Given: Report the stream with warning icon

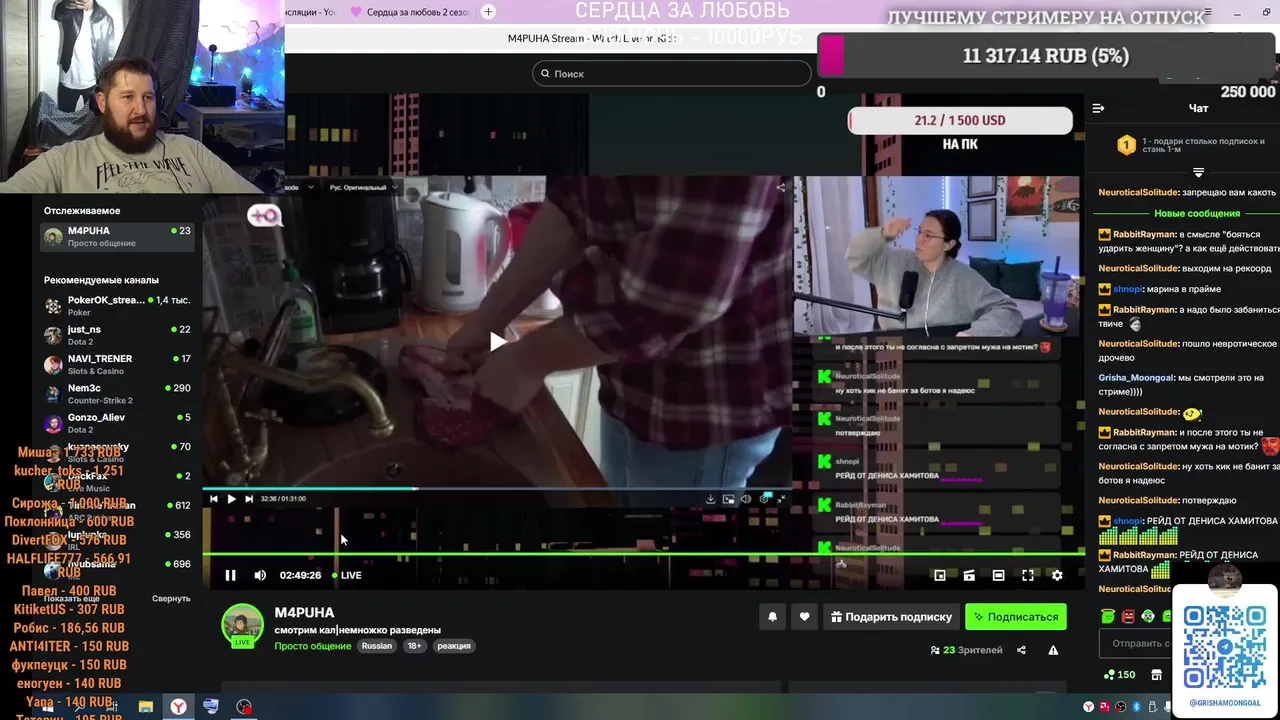Looking at the screenshot, I should (1053, 650).
